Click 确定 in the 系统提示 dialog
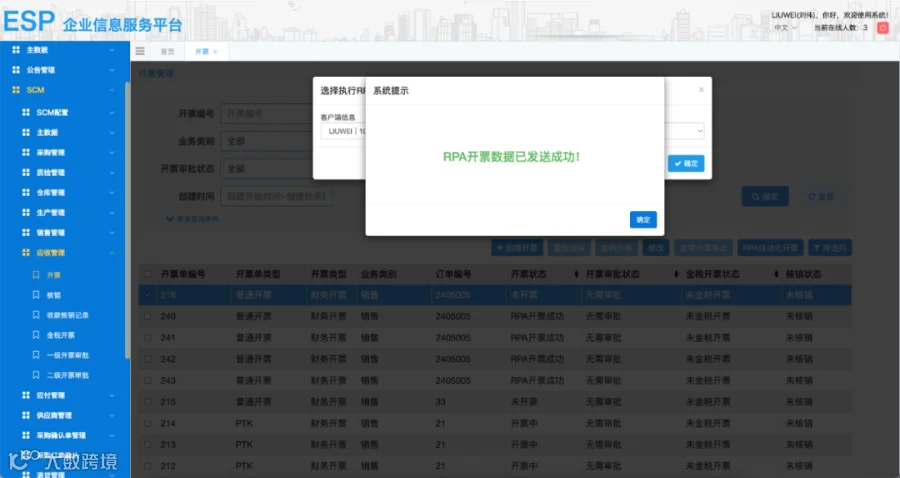Image resolution: width=900 pixels, height=478 pixels. [x=643, y=220]
